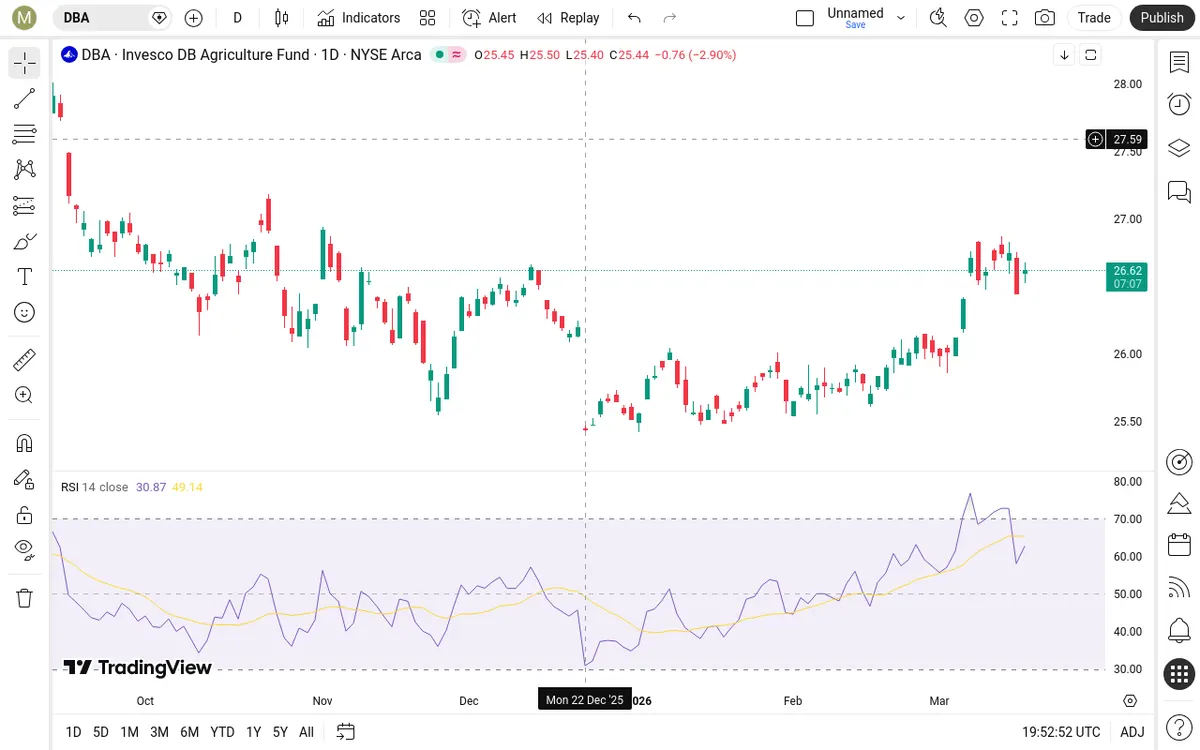The width and height of the screenshot is (1200, 750).
Task: Open the go to date calendar
Action: [x=346, y=732]
